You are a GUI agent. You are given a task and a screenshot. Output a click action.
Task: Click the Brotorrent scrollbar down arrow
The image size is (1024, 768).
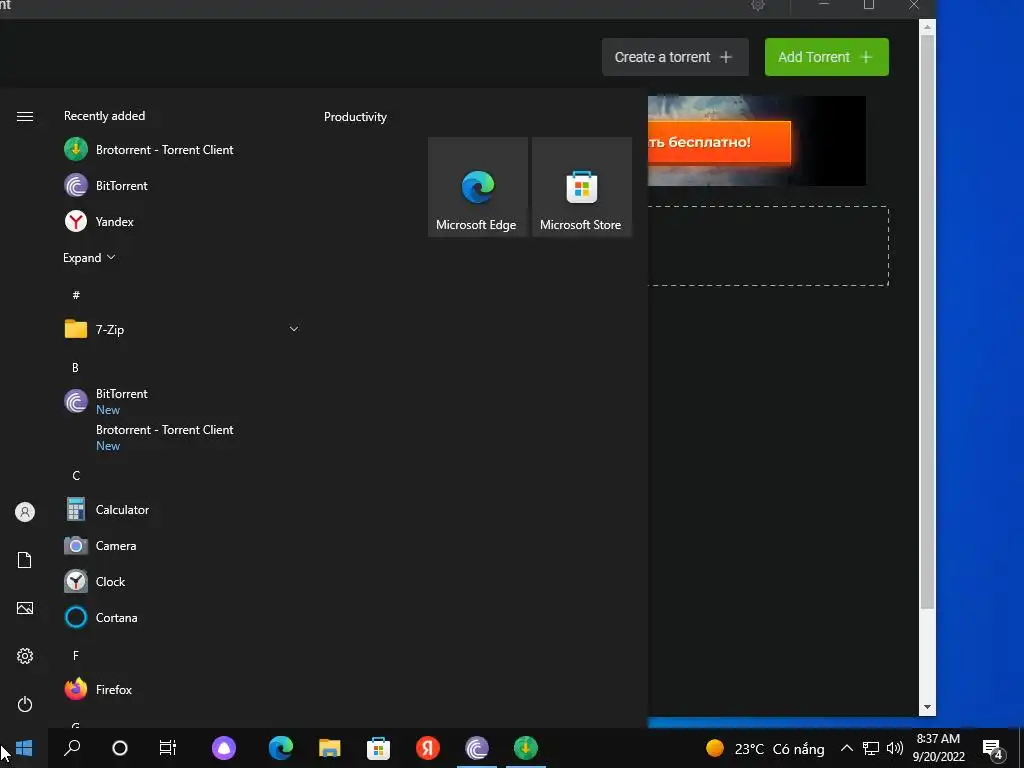coord(927,707)
